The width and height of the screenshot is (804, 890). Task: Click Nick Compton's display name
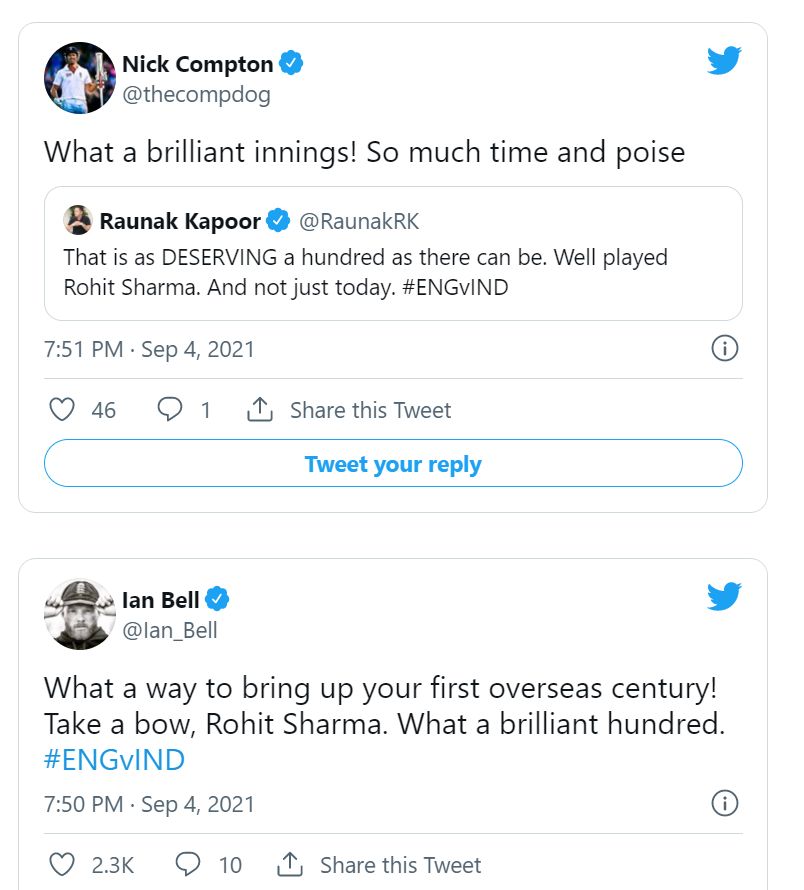click(197, 64)
